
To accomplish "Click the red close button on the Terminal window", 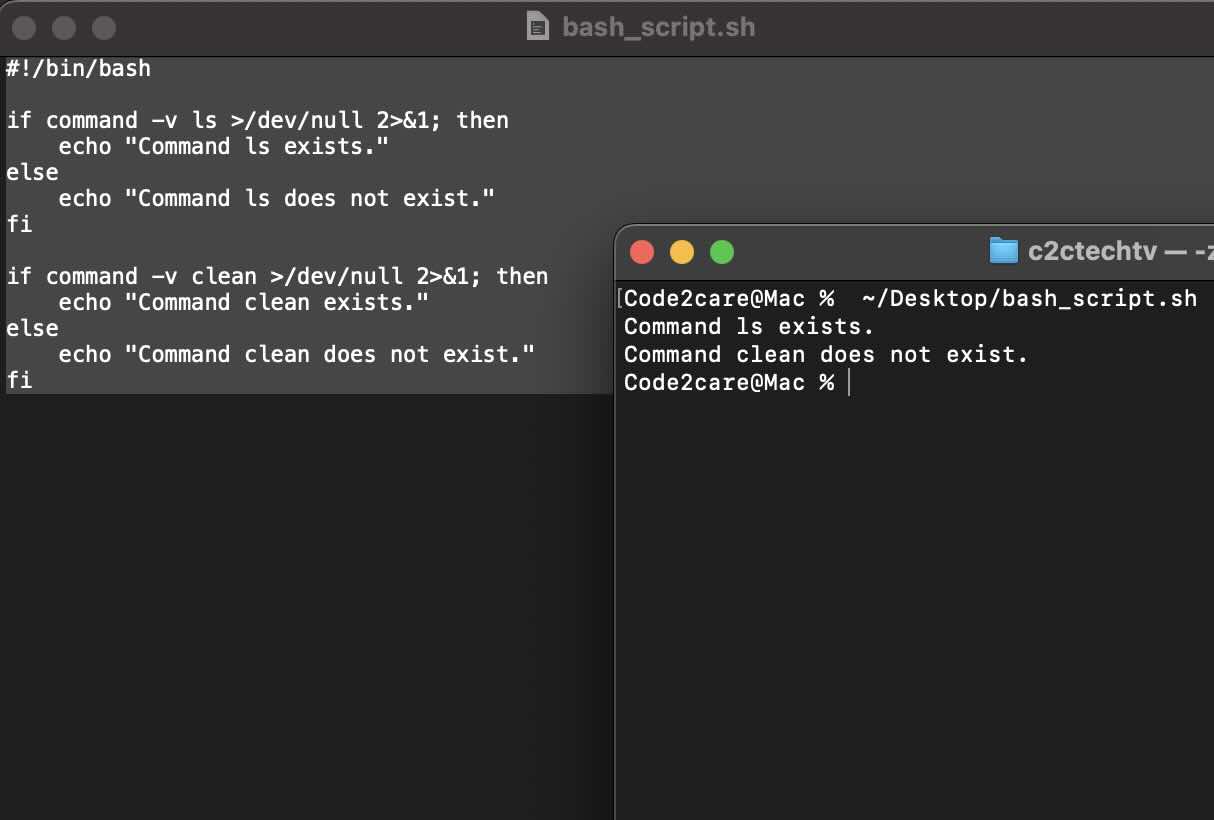I will point(642,252).
